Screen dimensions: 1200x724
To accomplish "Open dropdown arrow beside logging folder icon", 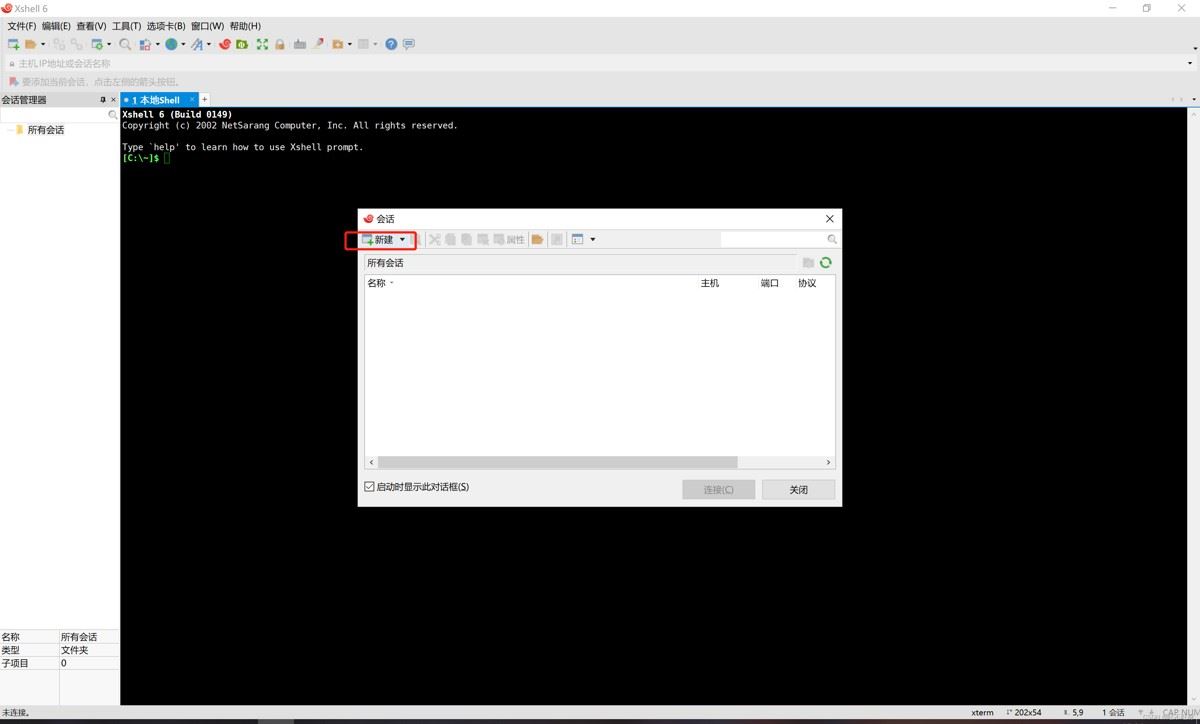I will point(350,44).
